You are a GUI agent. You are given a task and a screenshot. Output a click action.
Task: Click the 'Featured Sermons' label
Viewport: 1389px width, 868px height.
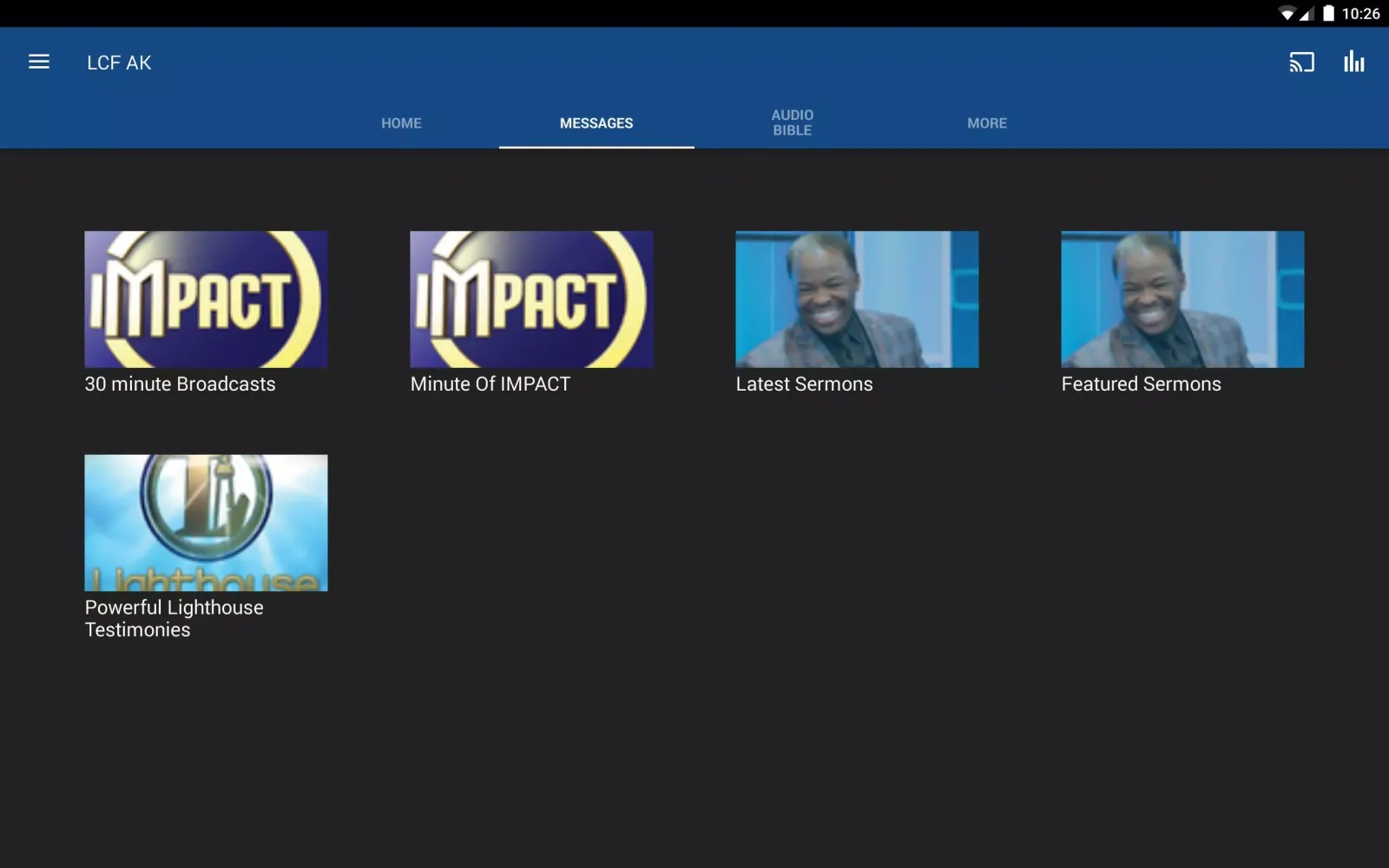click(1141, 384)
